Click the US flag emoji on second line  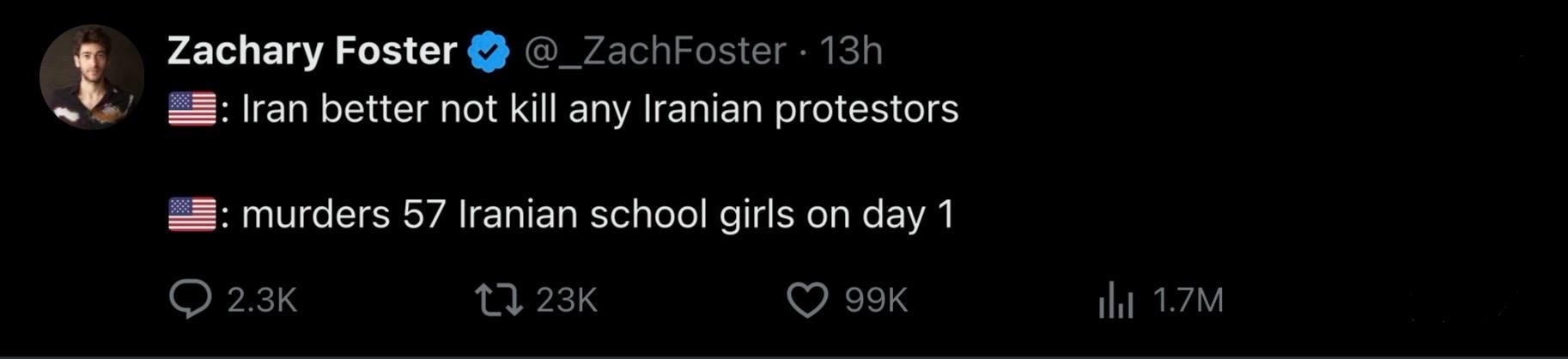[192, 214]
